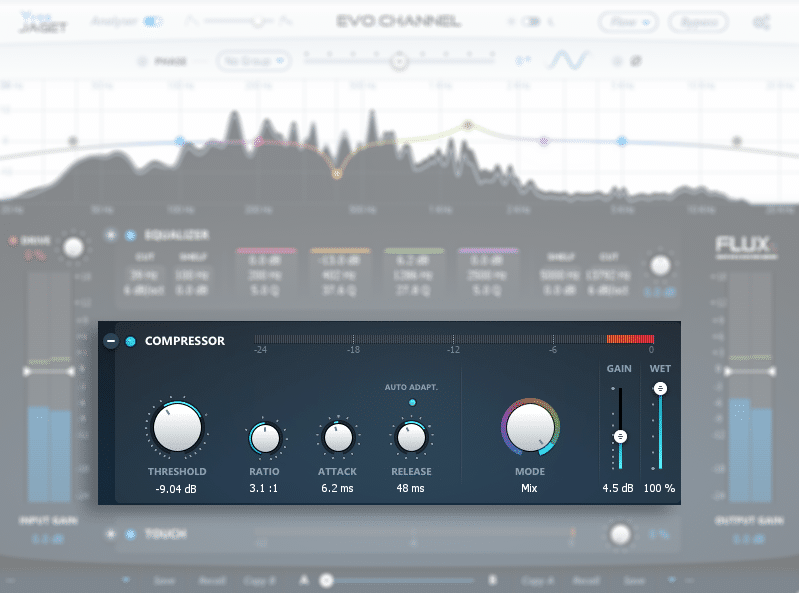799x593 pixels.
Task: Click the Bypass button in the header
Action: tap(699, 22)
